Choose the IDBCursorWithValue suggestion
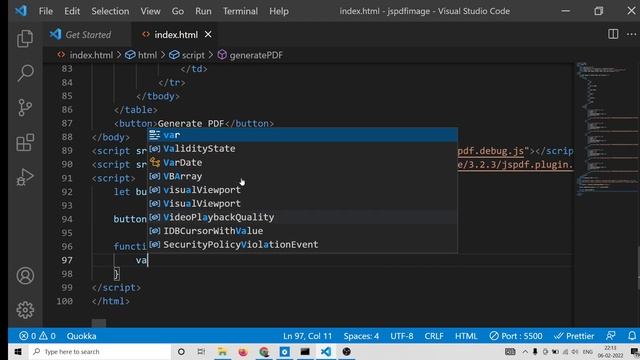 point(302,231)
